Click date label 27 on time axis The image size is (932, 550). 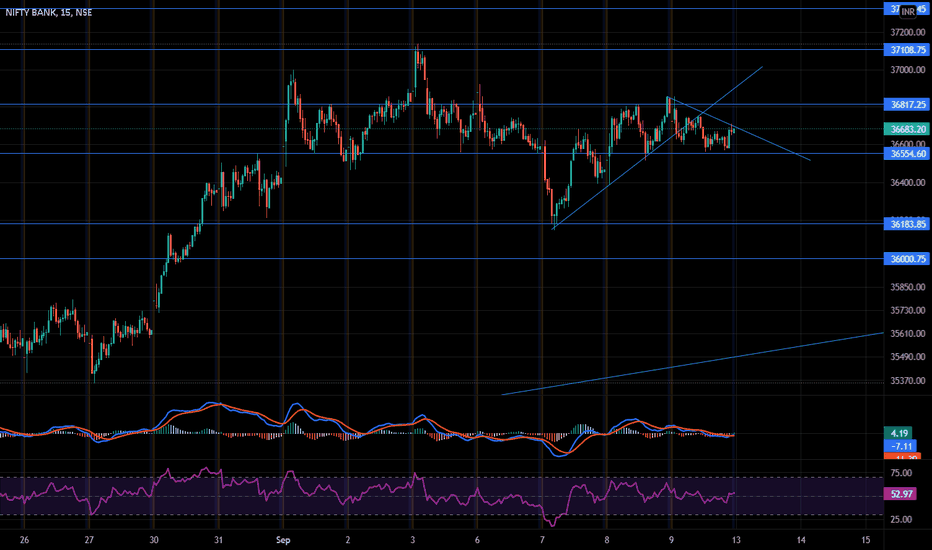tap(89, 540)
